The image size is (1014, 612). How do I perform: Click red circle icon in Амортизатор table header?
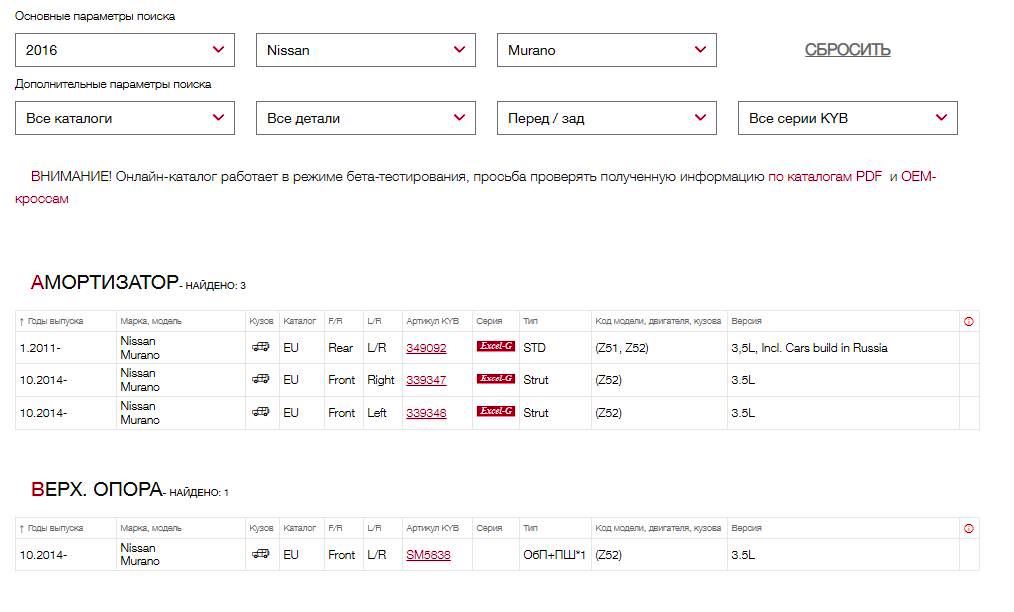tap(969, 322)
